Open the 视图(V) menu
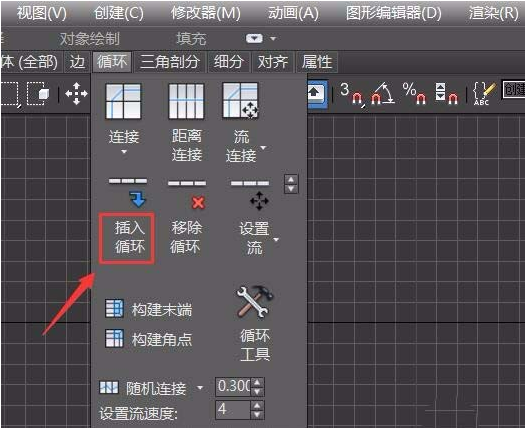Image resolution: width=525 pixels, height=429 pixels. click(x=42, y=13)
